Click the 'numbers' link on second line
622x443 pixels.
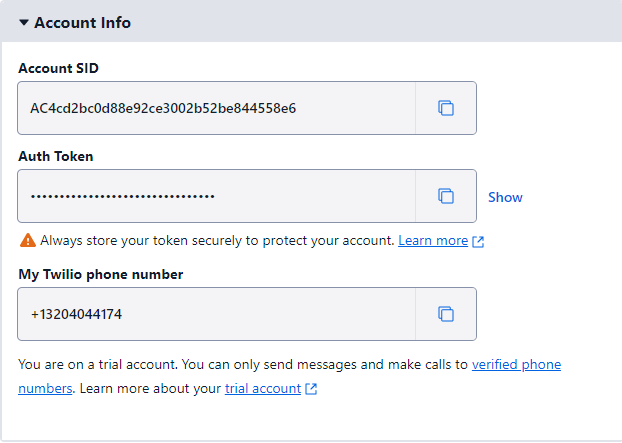coord(45,388)
